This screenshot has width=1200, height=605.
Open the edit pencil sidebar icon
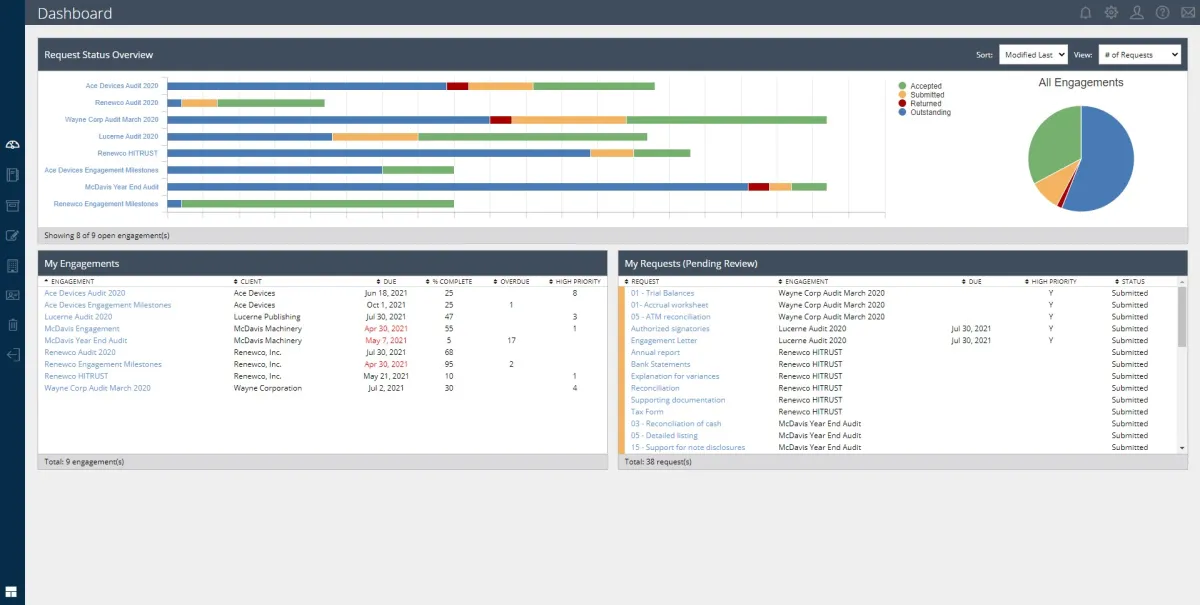tap(12, 236)
